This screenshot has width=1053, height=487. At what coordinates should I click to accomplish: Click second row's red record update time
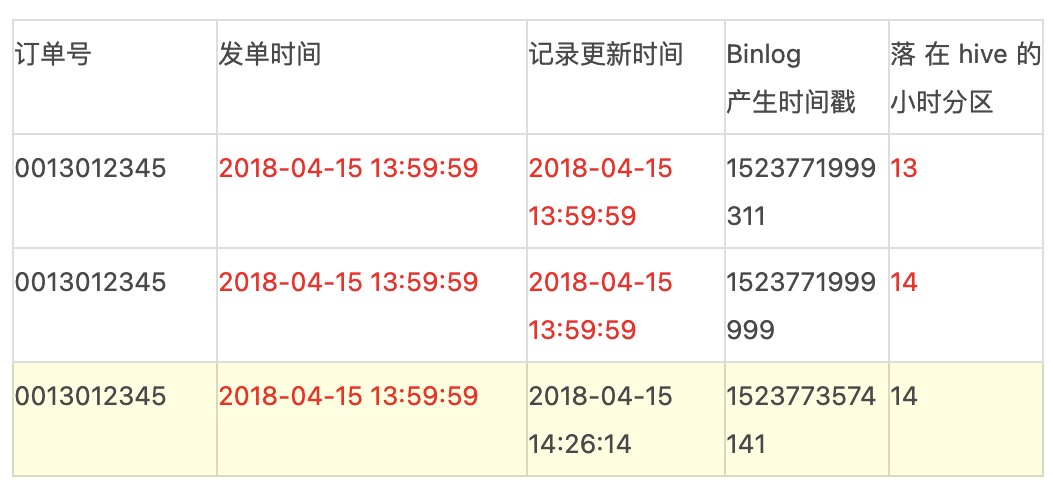pyautogui.click(x=600, y=306)
